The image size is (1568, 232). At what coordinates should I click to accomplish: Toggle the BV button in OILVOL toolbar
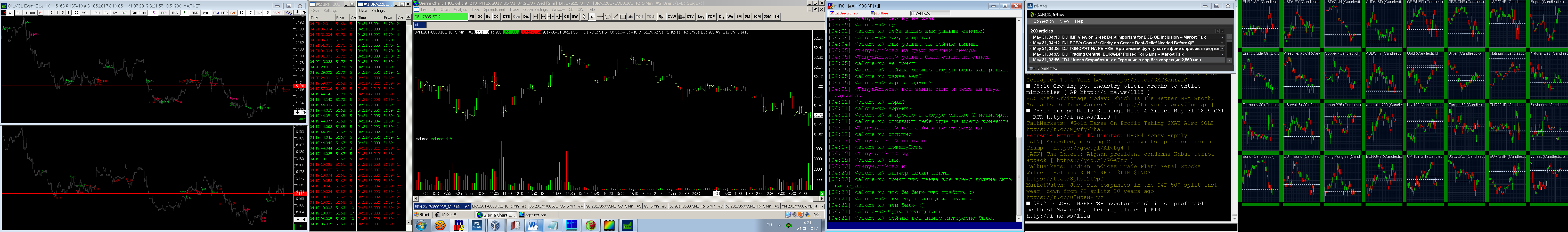[107, 13]
